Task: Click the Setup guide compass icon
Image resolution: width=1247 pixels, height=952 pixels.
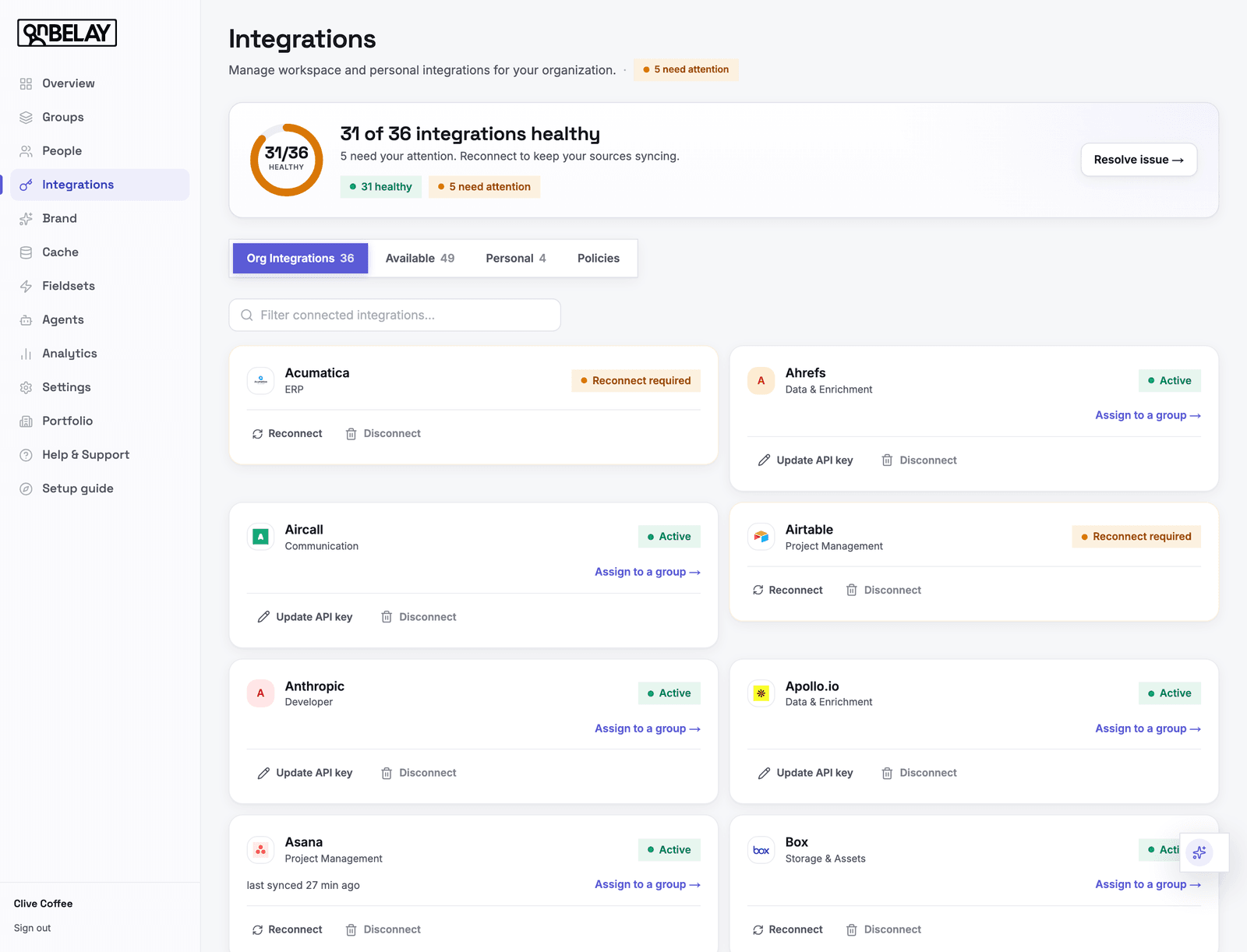Action: tap(26, 488)
